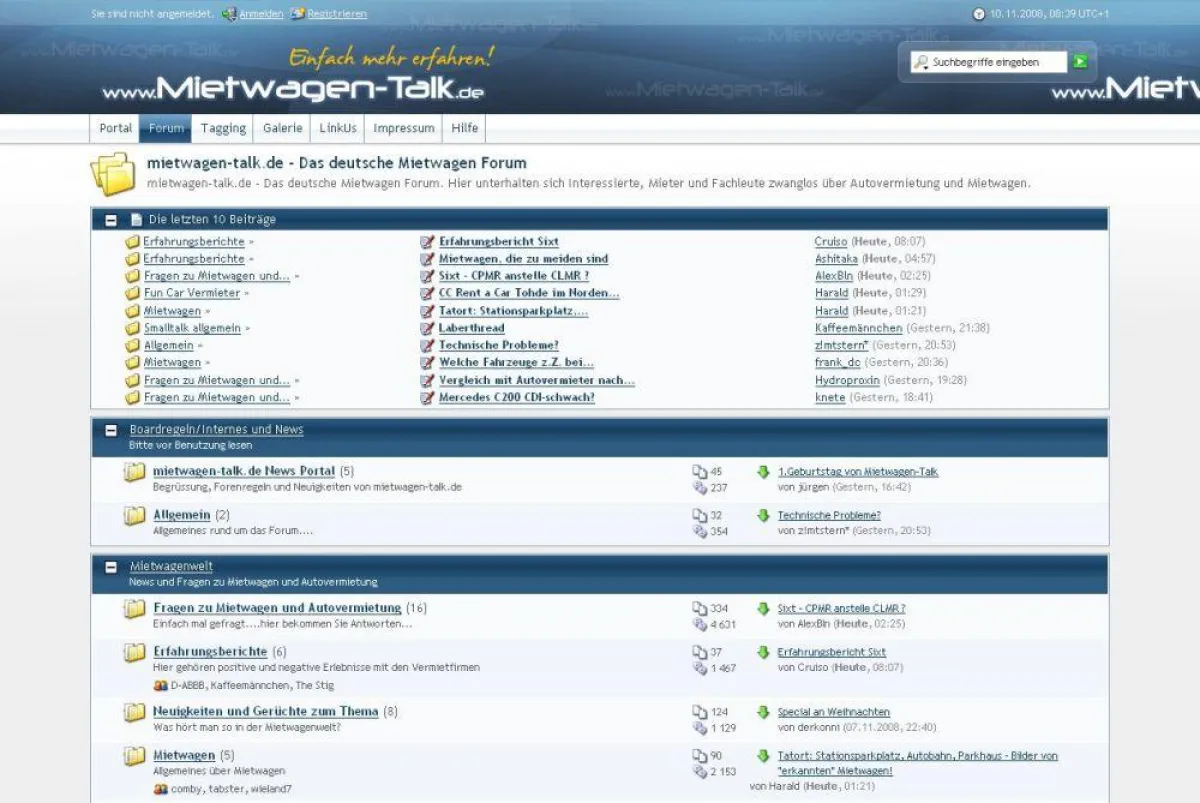Open 'Fragen zu Mietwagen und Autovermietung' forum
The image size is (1200, 803).
[x=277, y=608]
